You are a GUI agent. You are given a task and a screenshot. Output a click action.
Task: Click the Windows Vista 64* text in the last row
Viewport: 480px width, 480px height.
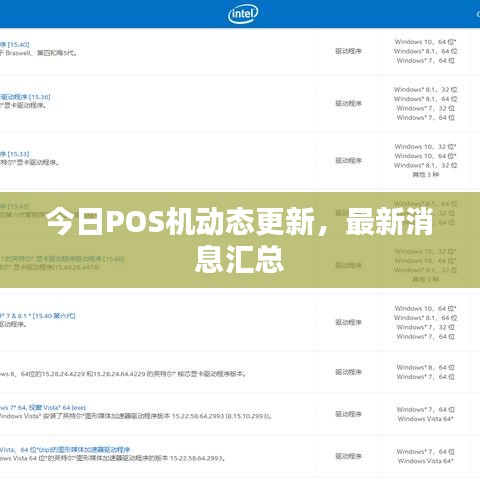pyautogui.click(x=426, y=461)
